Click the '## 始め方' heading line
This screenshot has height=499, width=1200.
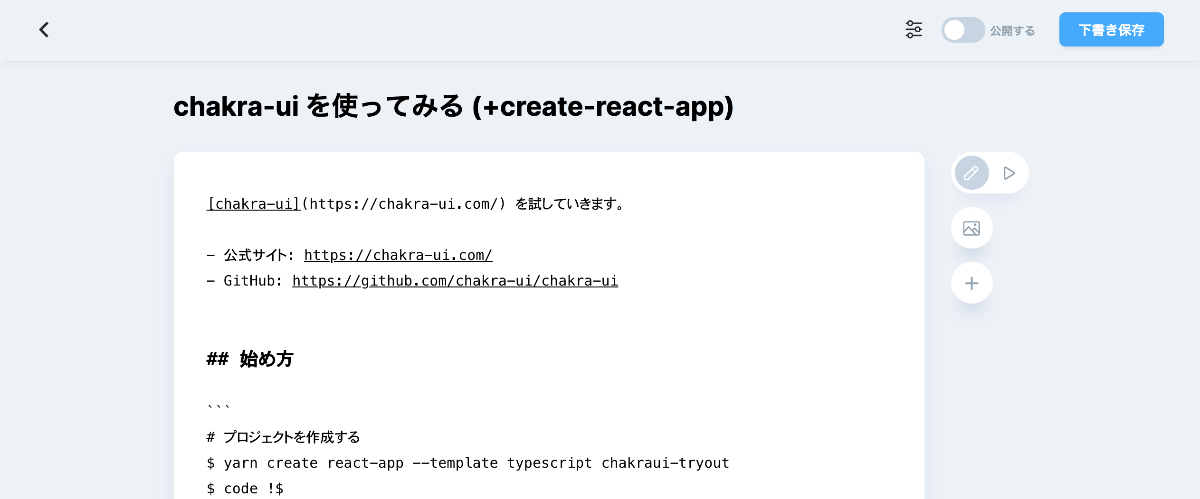pos(250,359)
